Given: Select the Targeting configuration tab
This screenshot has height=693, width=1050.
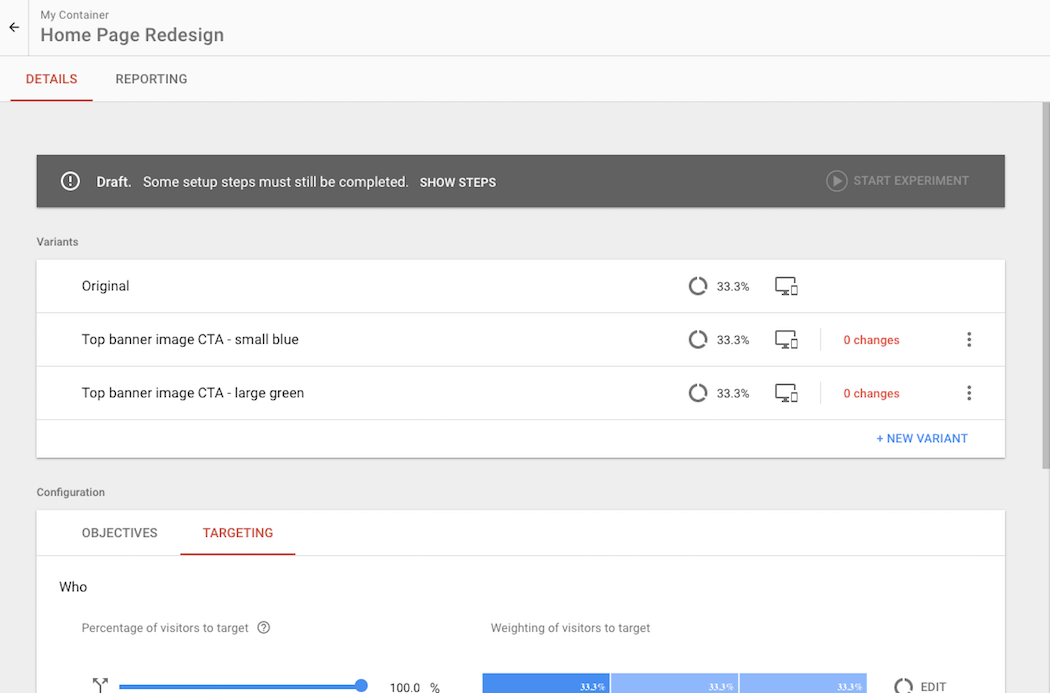Looking at the screenshot, I should coord(238,533).
